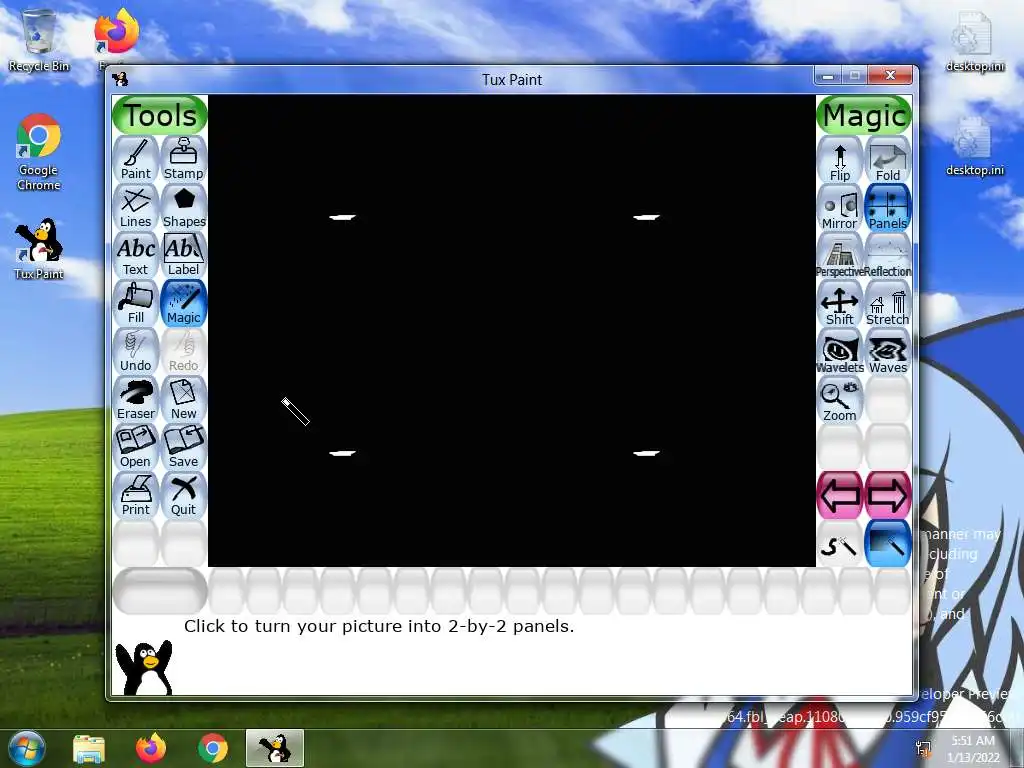Open Google Chrome desktop shortcut
The height and width of the screenshot is (768, 1024).
(39, 153)
